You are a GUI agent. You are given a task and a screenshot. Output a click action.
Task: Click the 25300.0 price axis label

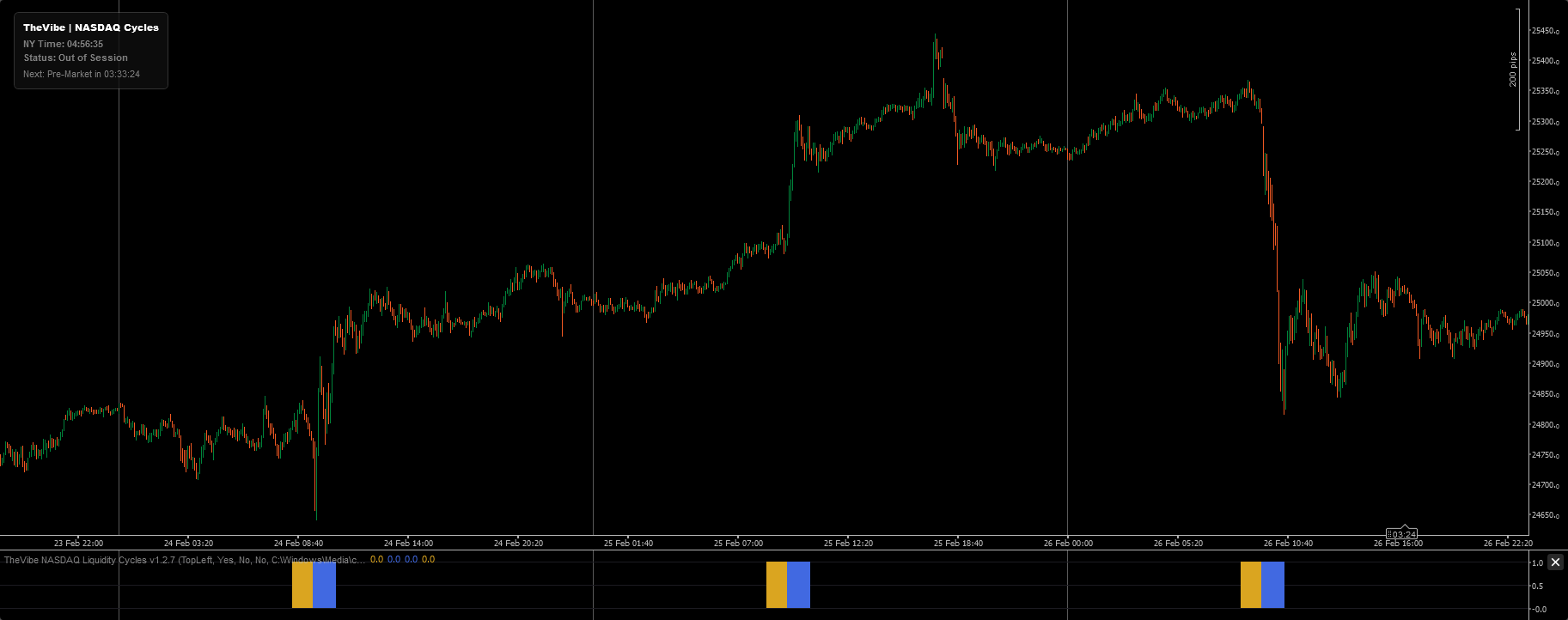1545,122
